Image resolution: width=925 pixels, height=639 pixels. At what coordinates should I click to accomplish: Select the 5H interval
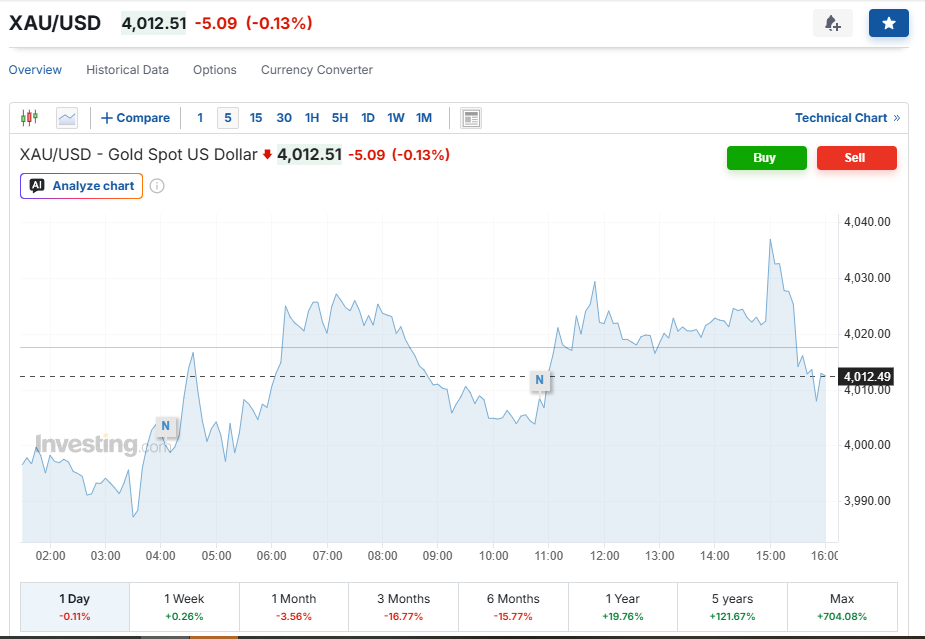point(340,118)
